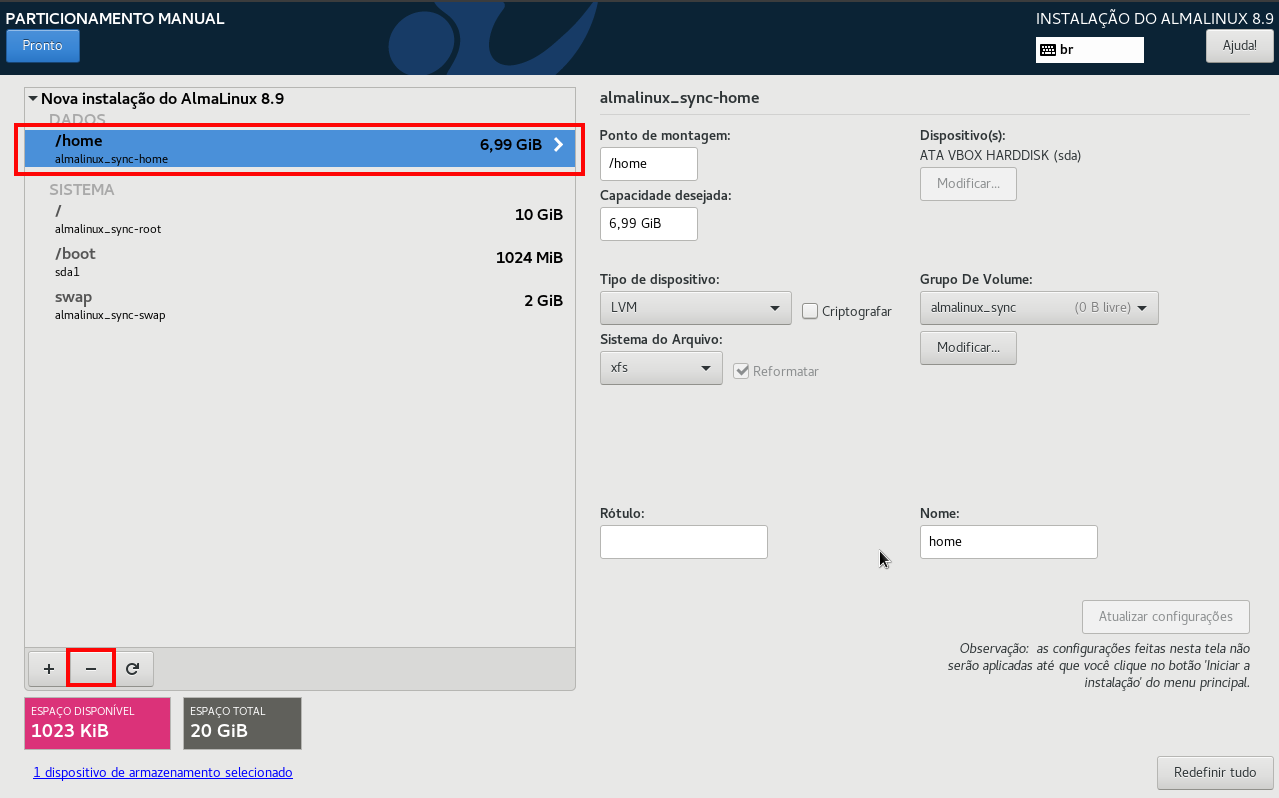
Task: Click the Pronto button
Action: pos(43,46)
